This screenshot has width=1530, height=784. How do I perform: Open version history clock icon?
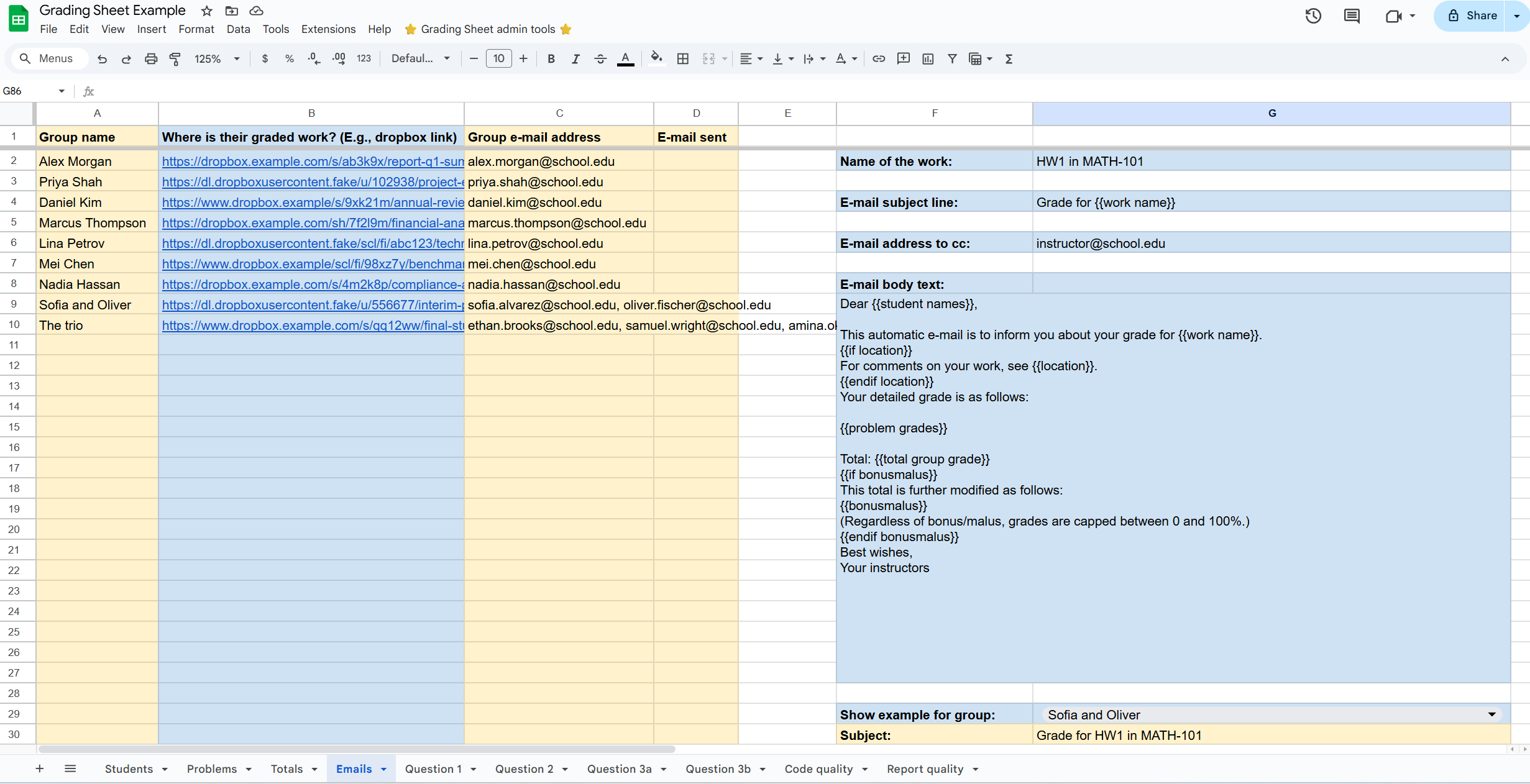tap(1313, 16)
